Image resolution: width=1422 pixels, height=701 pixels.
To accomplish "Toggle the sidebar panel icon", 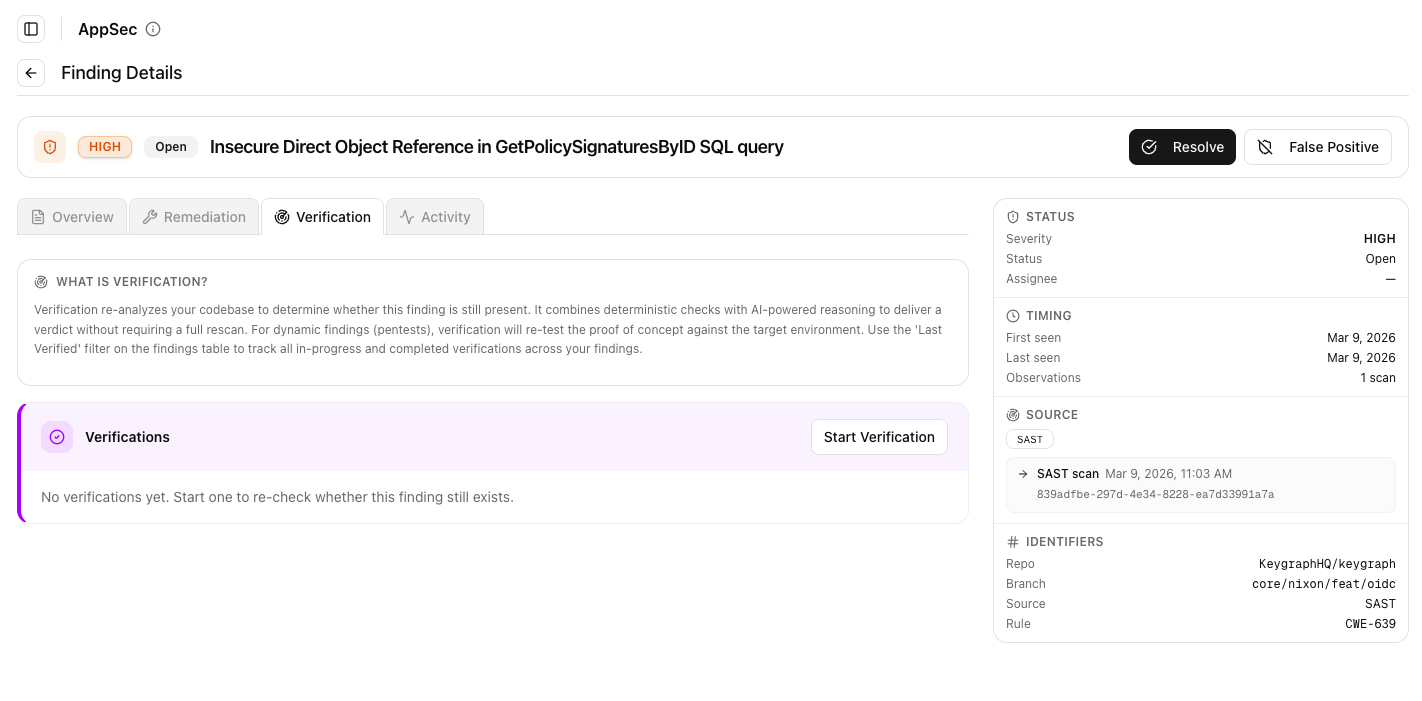I will (x=31, y=29).
